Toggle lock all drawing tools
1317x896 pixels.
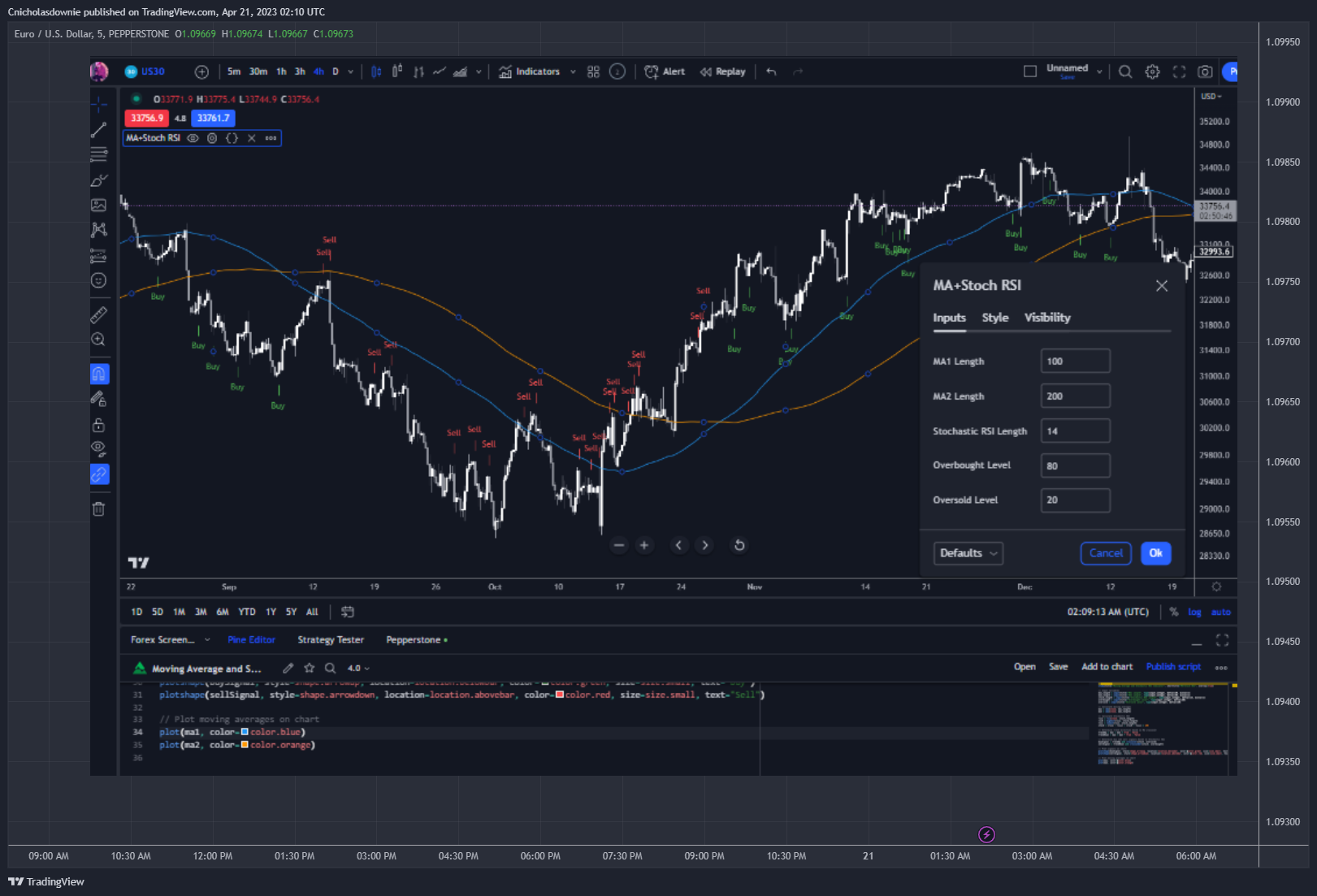(99, 425)
